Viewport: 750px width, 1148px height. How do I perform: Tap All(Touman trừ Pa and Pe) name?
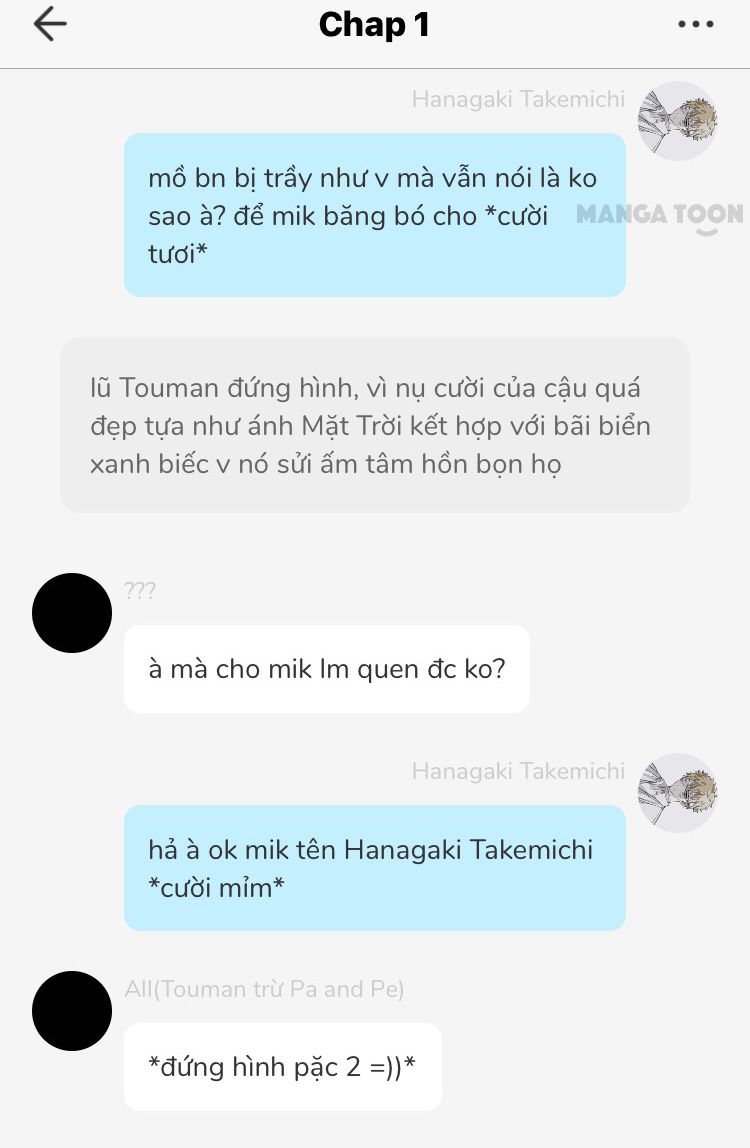coord(264,989)
